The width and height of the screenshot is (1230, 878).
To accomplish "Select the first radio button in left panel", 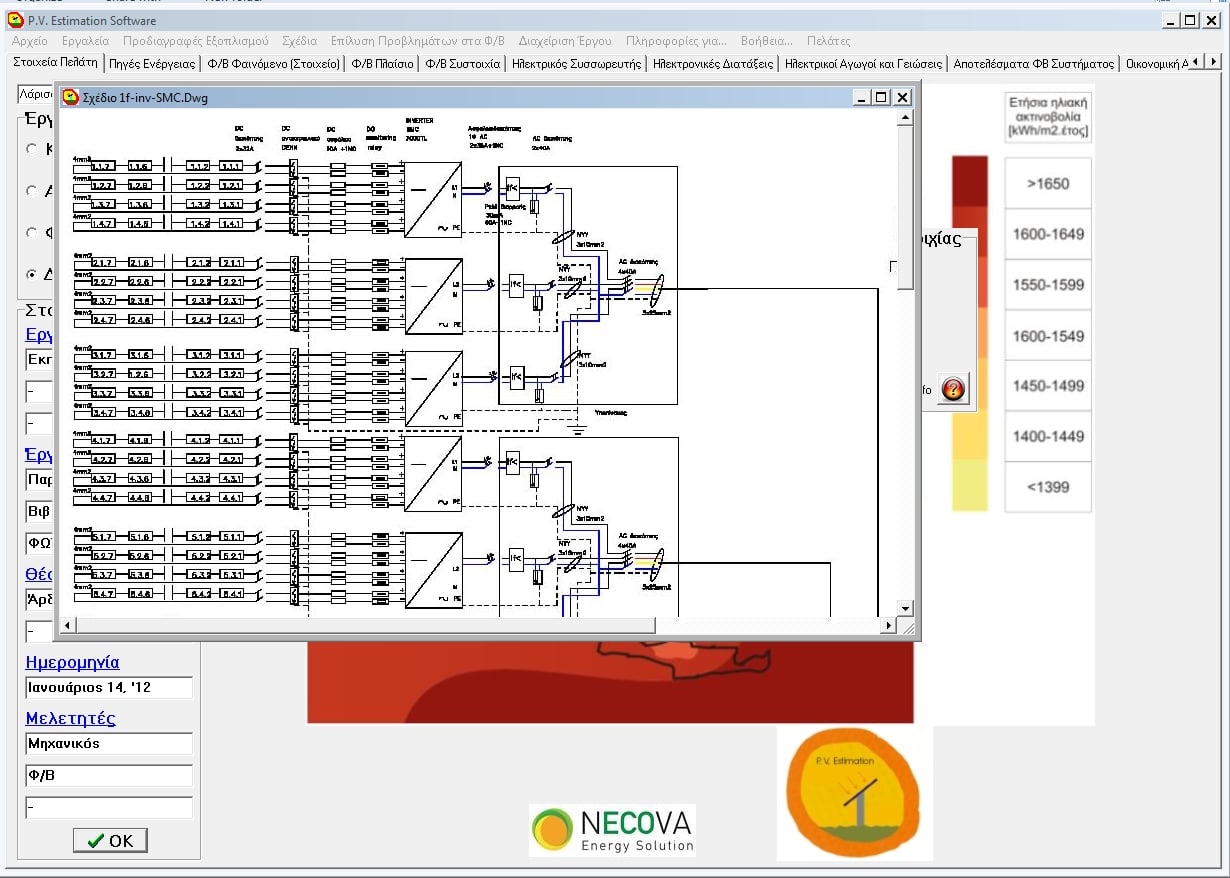I will tap(32, 149).
